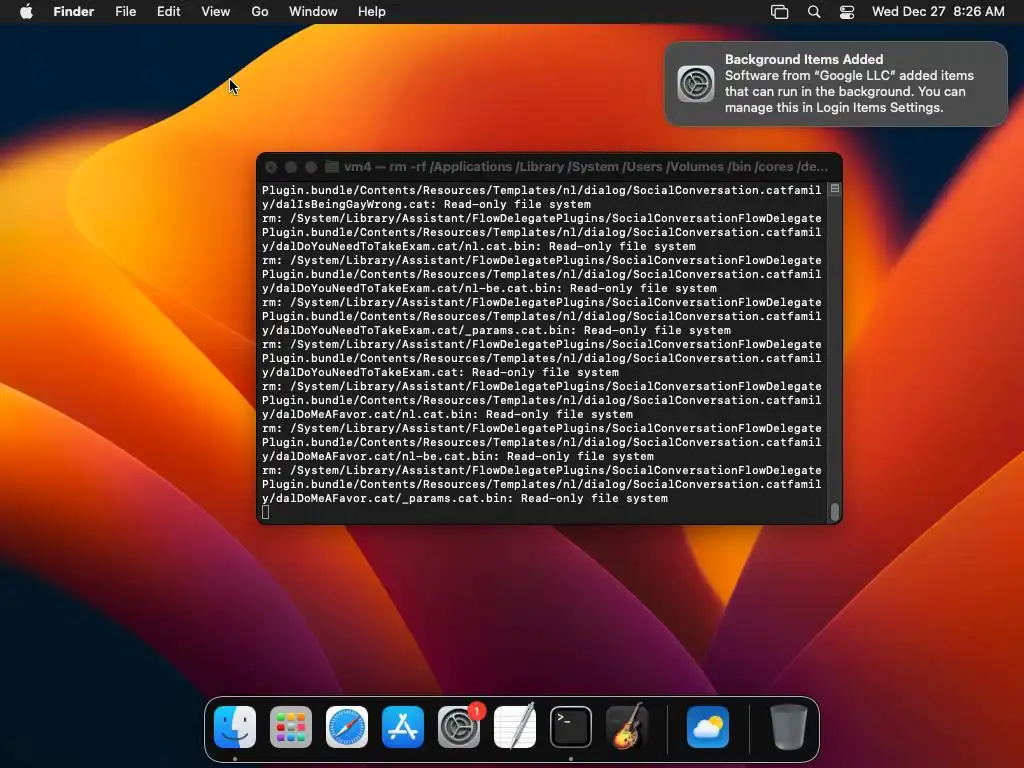1024x768 pixels.
Task: Open the Background Items Added notification
Action: click(x=836, y=84)
